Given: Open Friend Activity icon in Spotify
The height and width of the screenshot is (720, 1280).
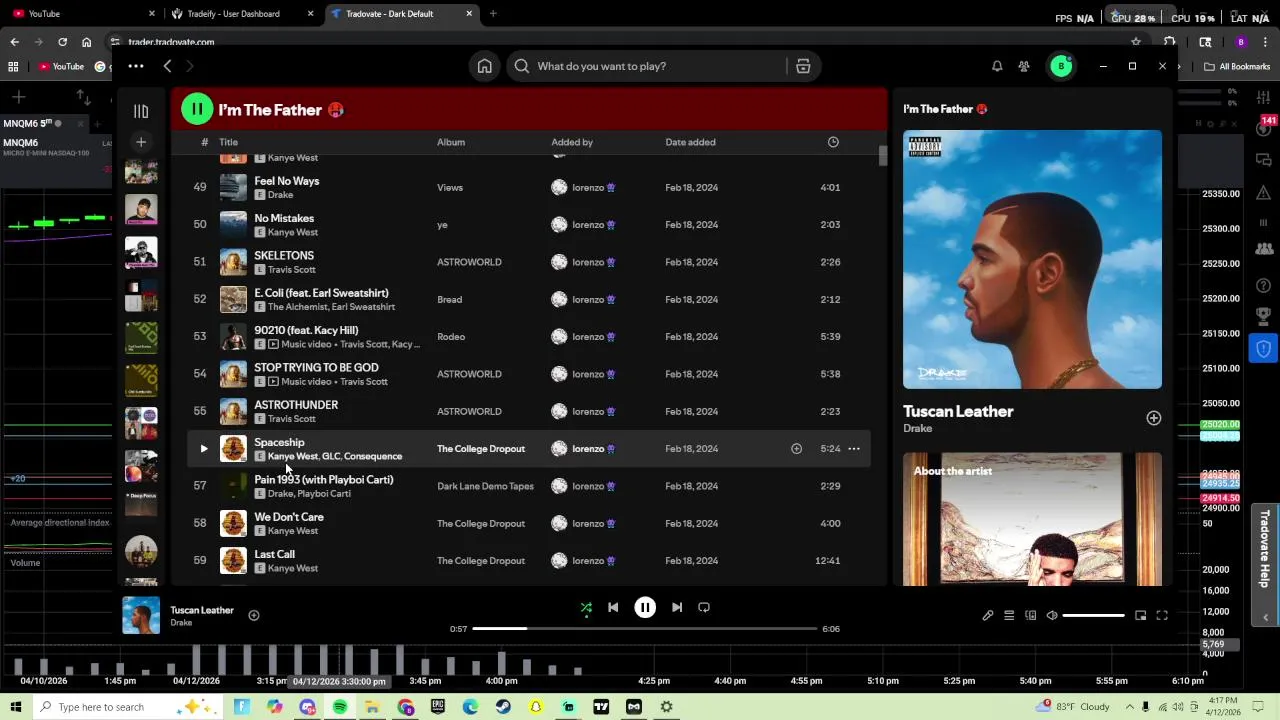Looking at the screenshot, I should (1024, 66).
